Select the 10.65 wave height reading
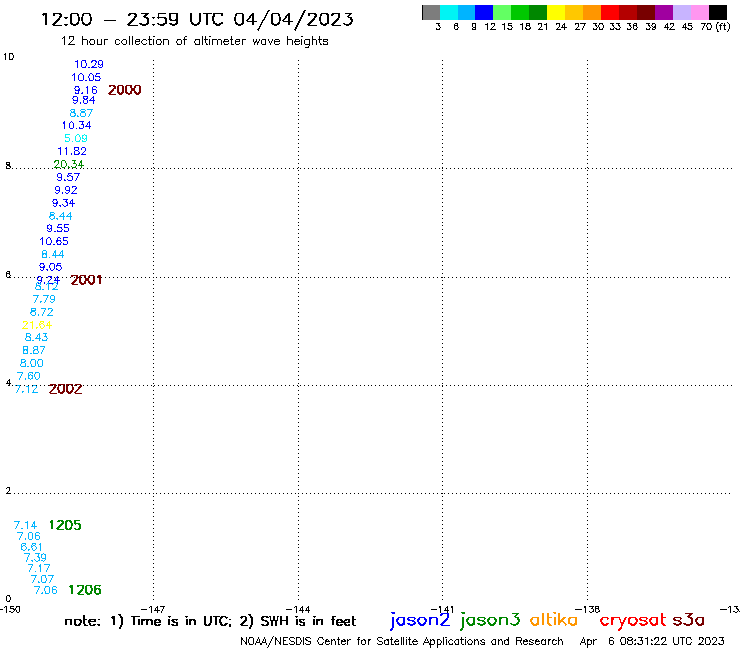 [54, 242]
